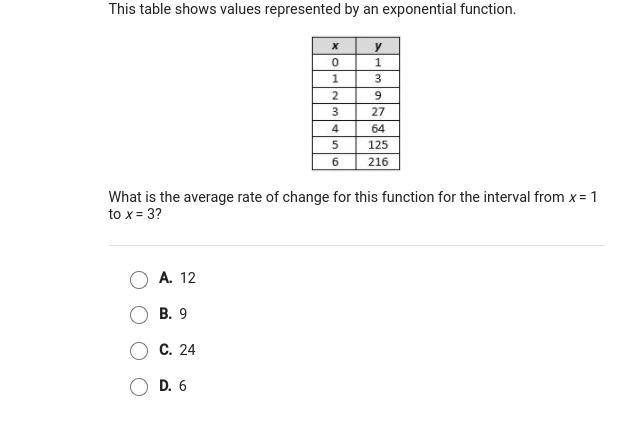The height and width of the screenshot is (425, 629).
Task: Click the divider line above answers
Action: (x=356, y=245)
